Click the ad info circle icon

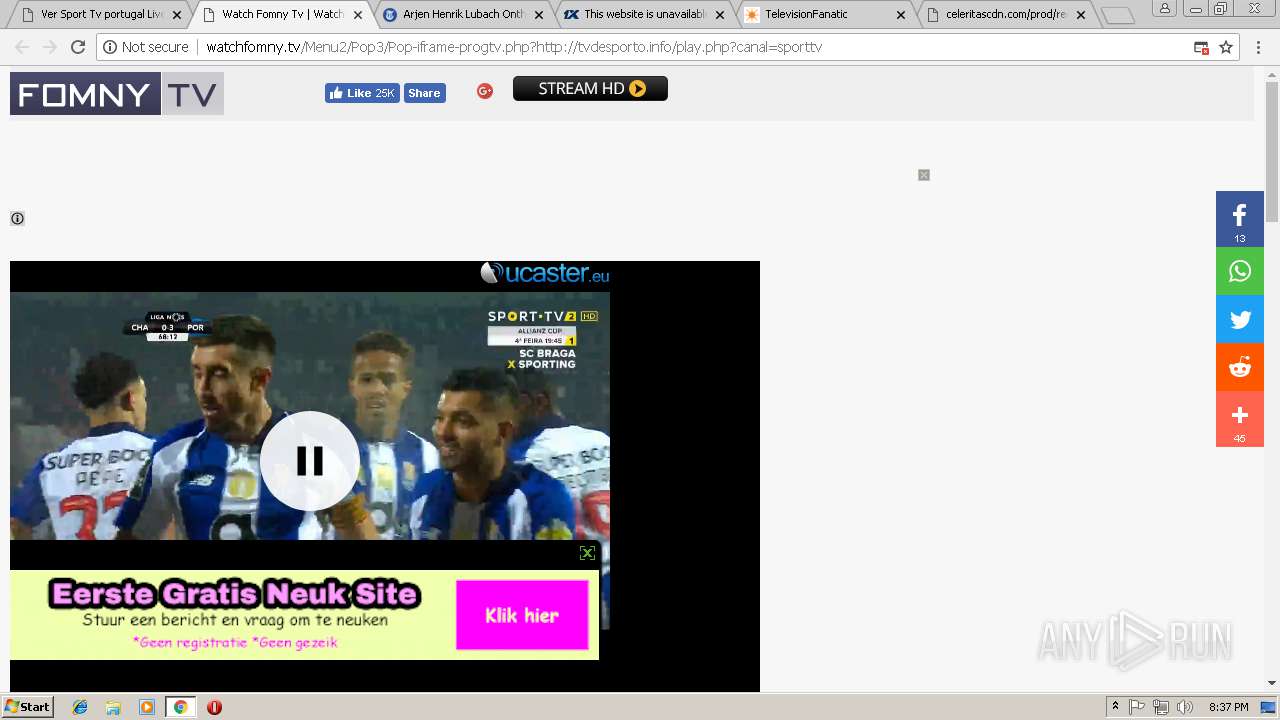17,218
